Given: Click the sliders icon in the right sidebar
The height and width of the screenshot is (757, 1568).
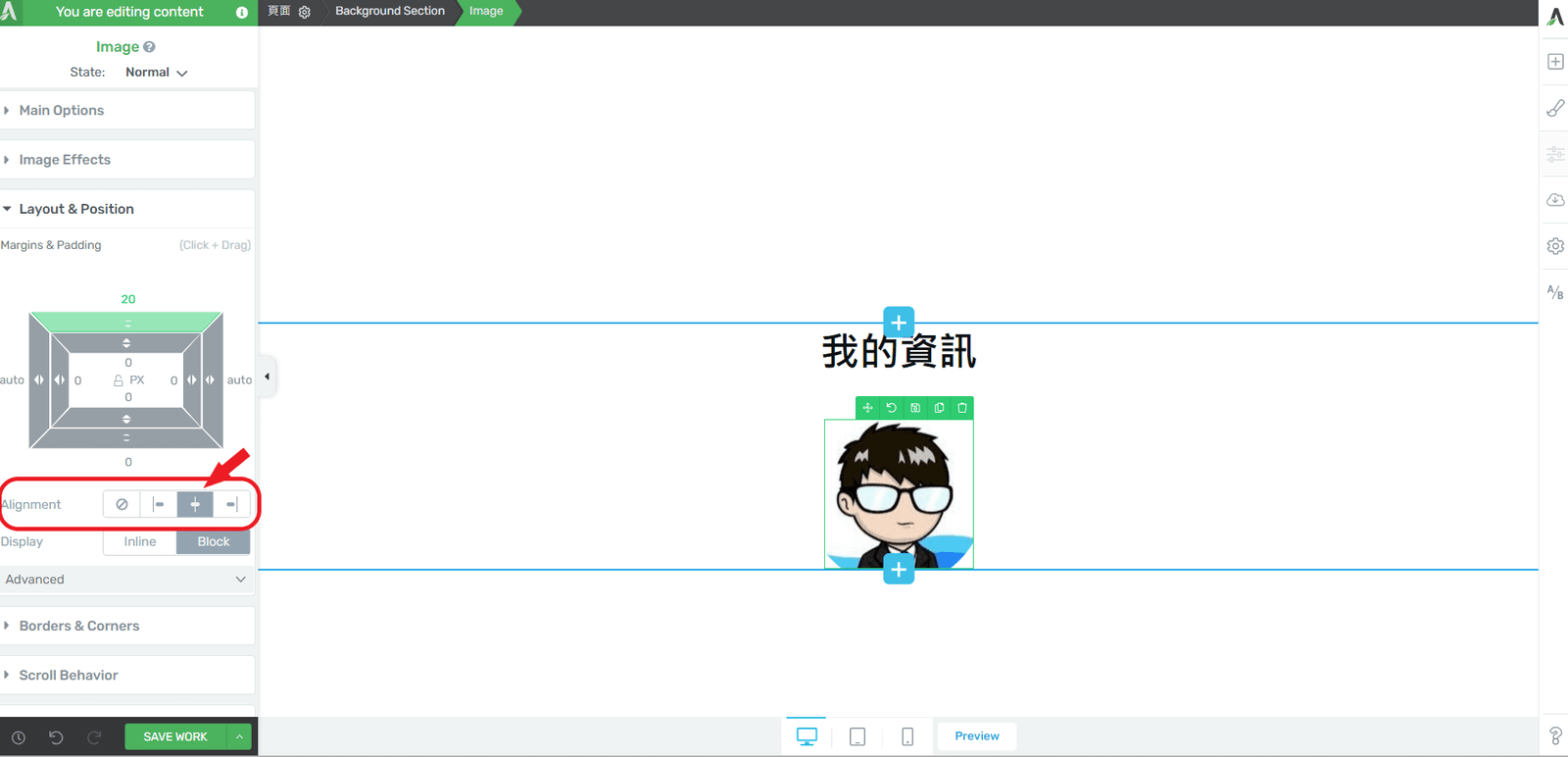Looking at the screenshot, I should (1555, 154).
